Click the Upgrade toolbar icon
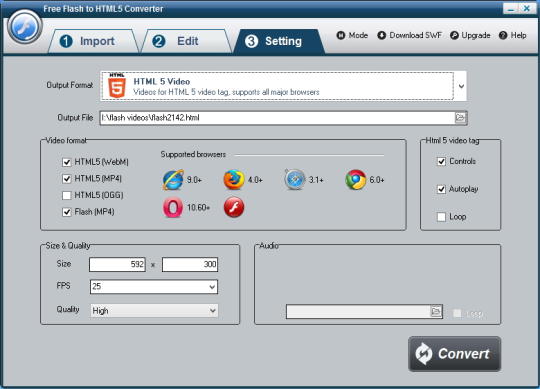The width and height of the screenshot is (540, 389). 455,35
